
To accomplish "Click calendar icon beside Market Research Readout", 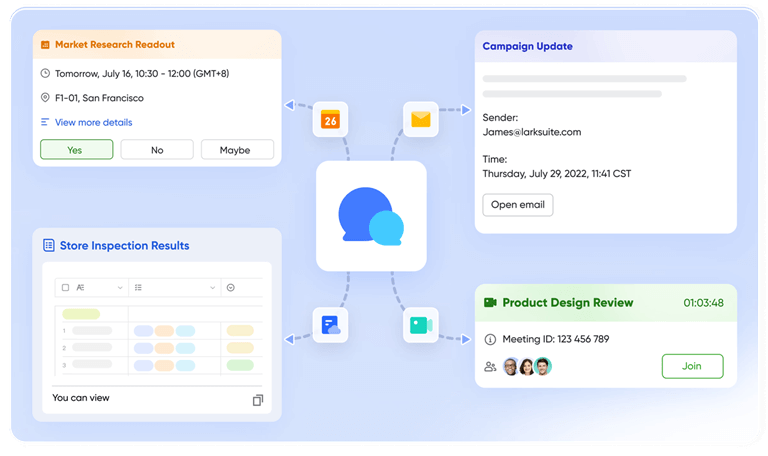I will pos(45,45).
